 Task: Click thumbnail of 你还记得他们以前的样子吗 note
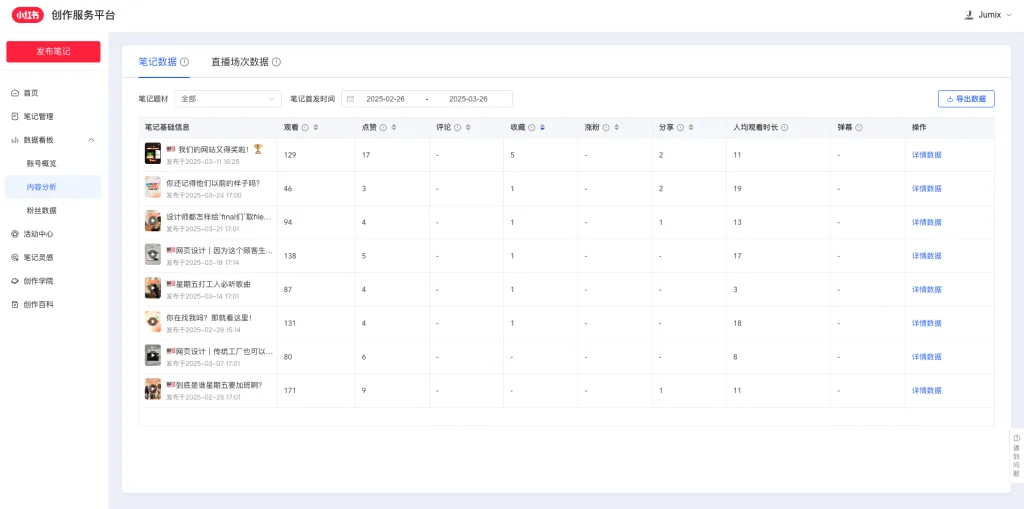[x=153, y=188]
